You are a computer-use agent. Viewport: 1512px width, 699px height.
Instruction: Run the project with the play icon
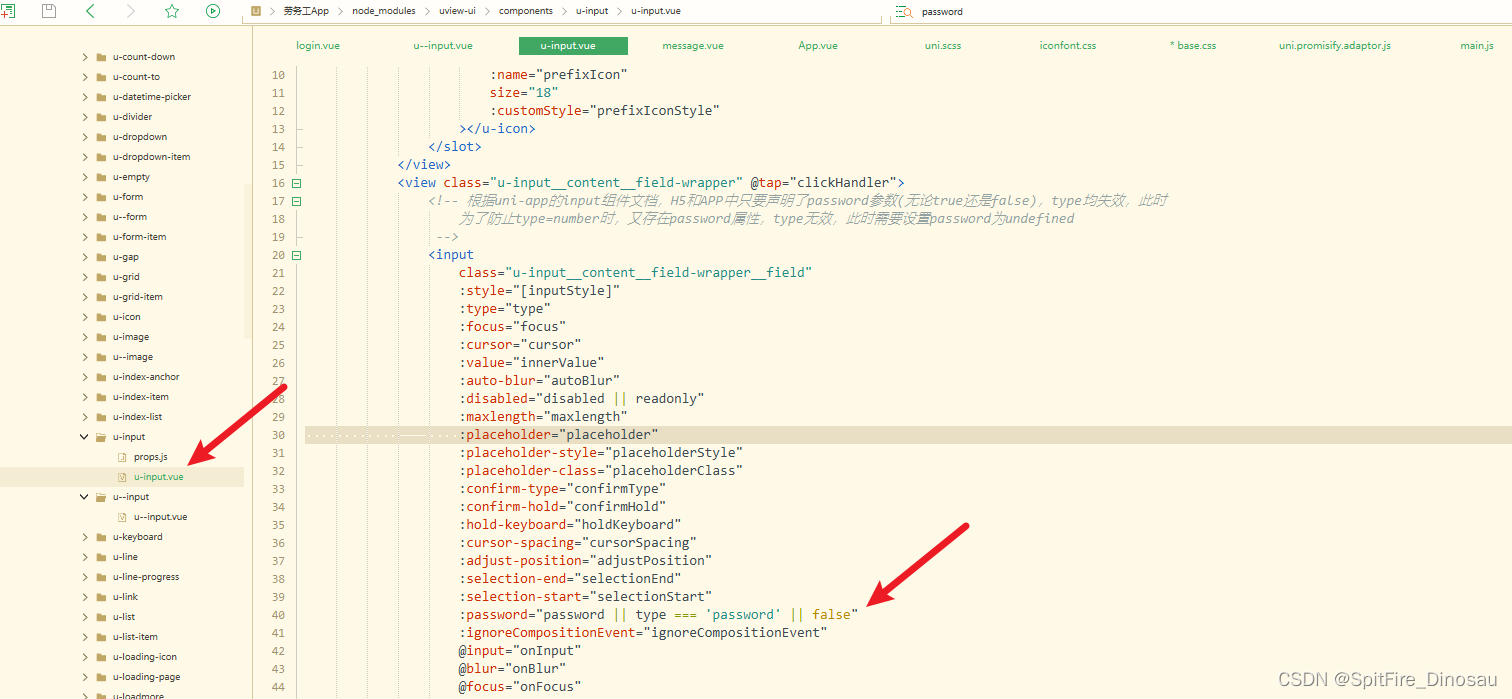(211, 12)
